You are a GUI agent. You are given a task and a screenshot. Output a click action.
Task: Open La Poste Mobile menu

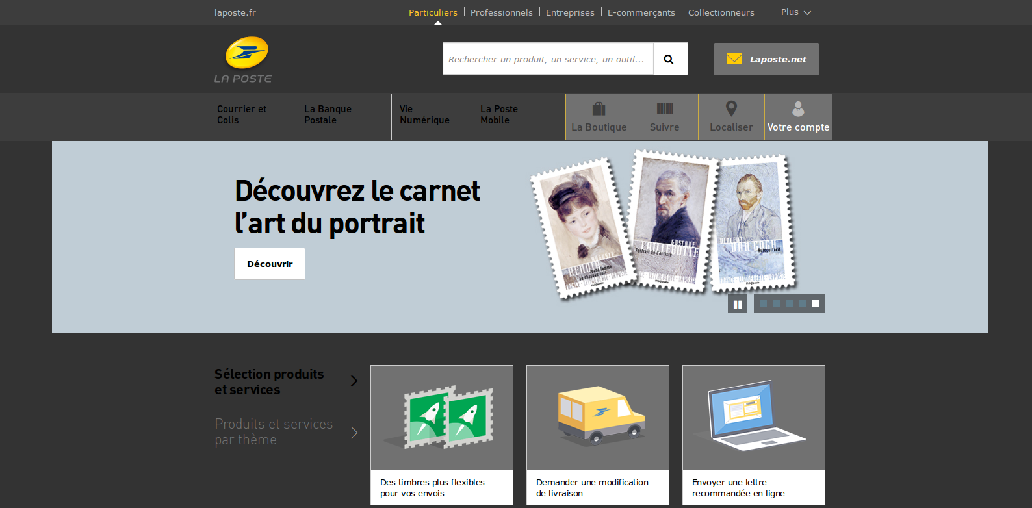(499, 114)
